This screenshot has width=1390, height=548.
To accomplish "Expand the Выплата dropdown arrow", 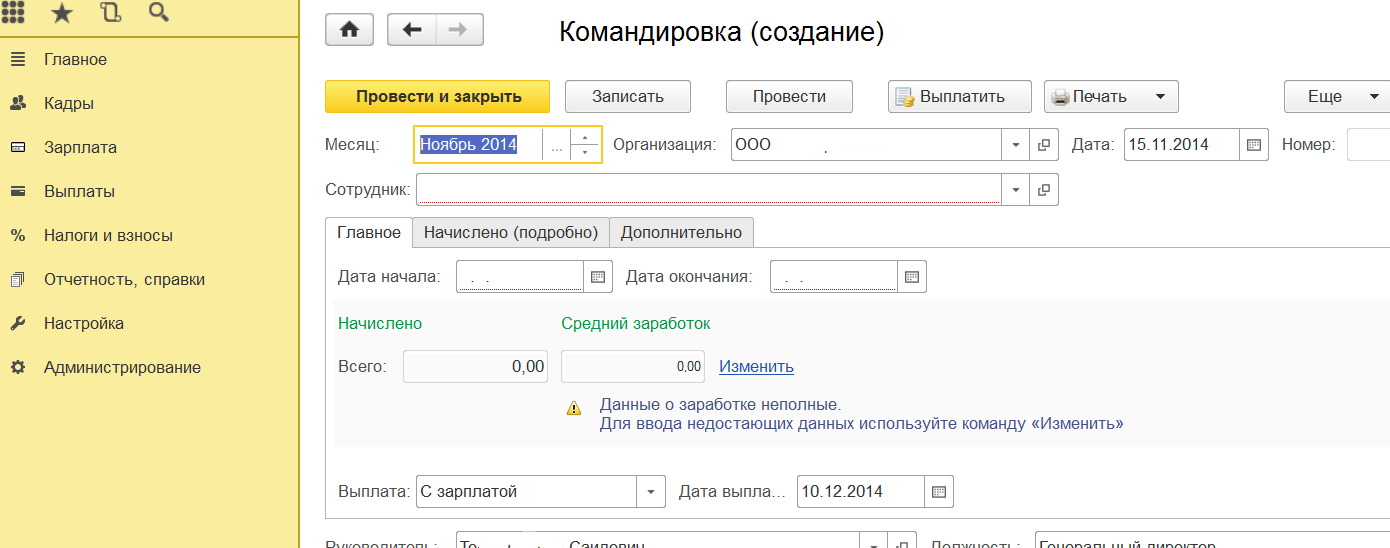I will pos(651,491).
